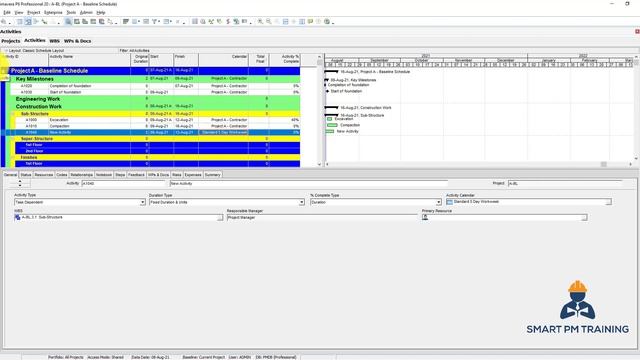Click the activity table scroll down arrow
Image resolution: width=640 pixels, height=360 pixels.
(x=319, y=164)
